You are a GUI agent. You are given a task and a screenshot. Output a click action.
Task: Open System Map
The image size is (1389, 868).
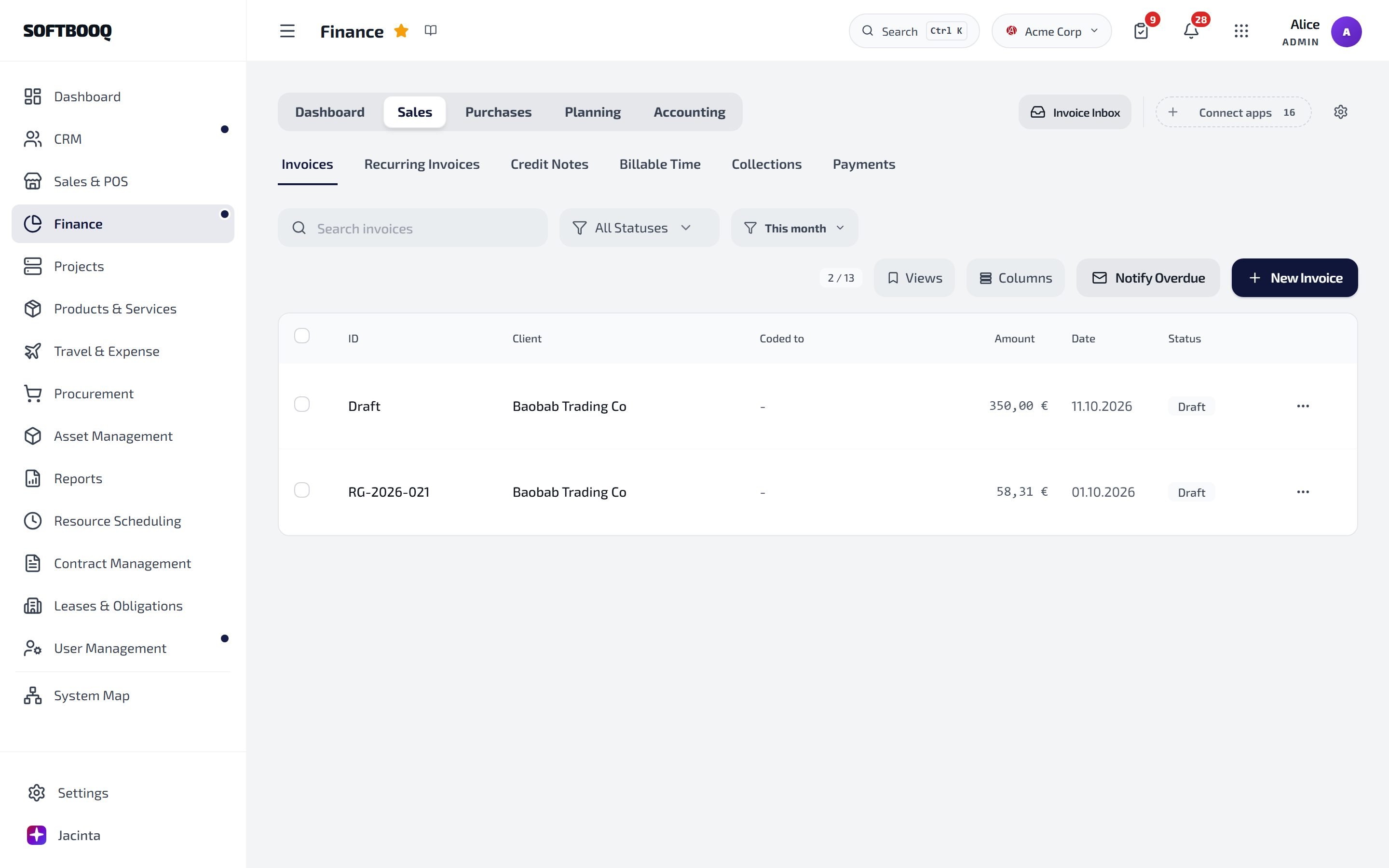pos(123,696)
